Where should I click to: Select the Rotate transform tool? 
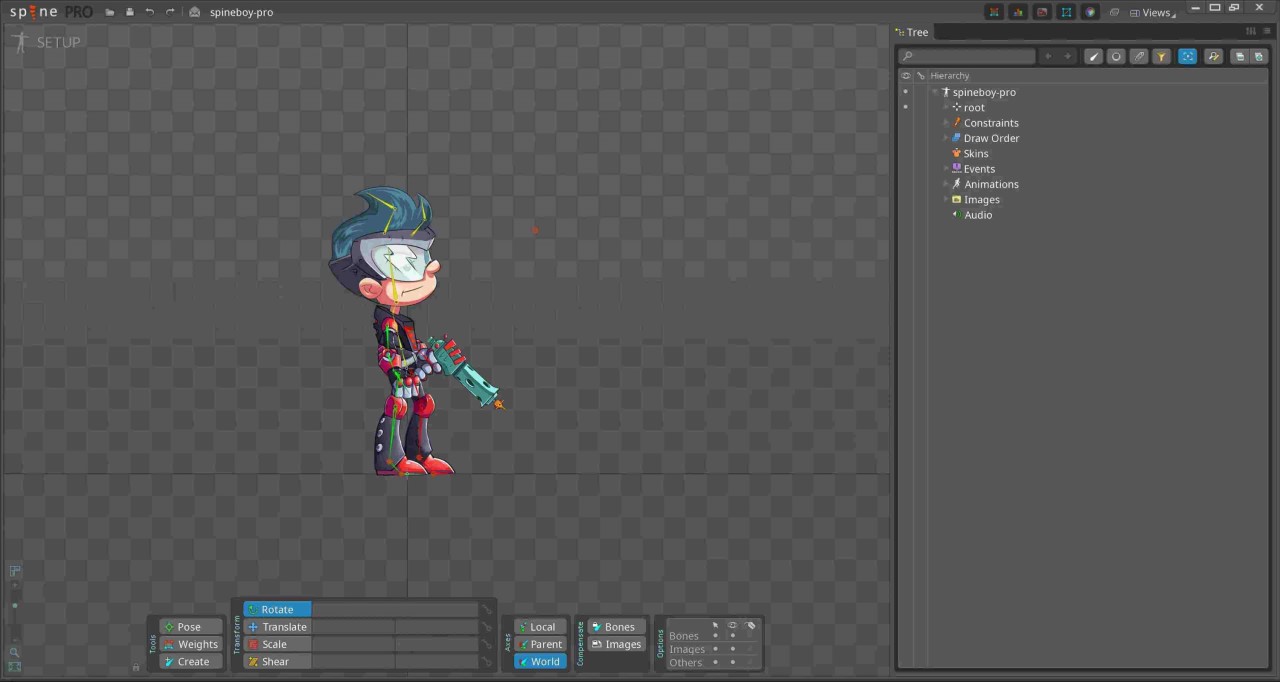coord(277,609)
